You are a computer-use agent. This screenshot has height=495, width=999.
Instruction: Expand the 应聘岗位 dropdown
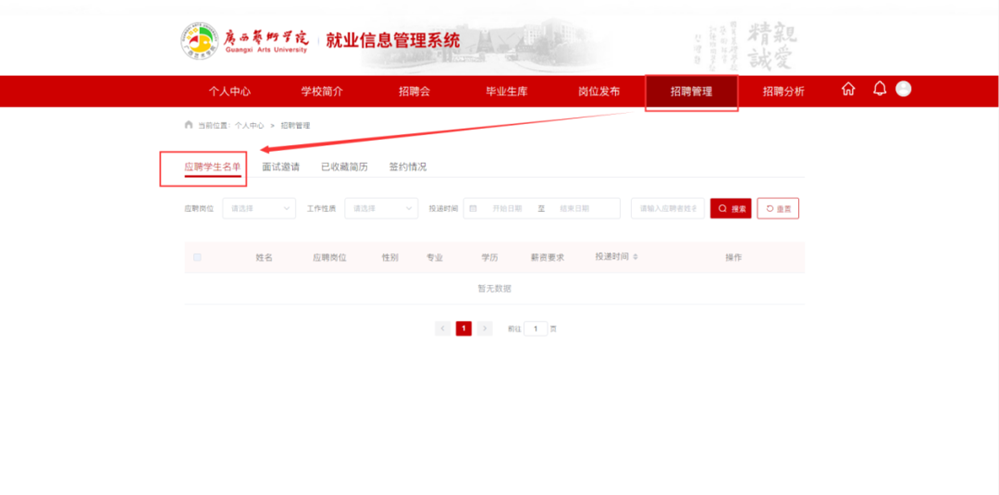point(259,208)
